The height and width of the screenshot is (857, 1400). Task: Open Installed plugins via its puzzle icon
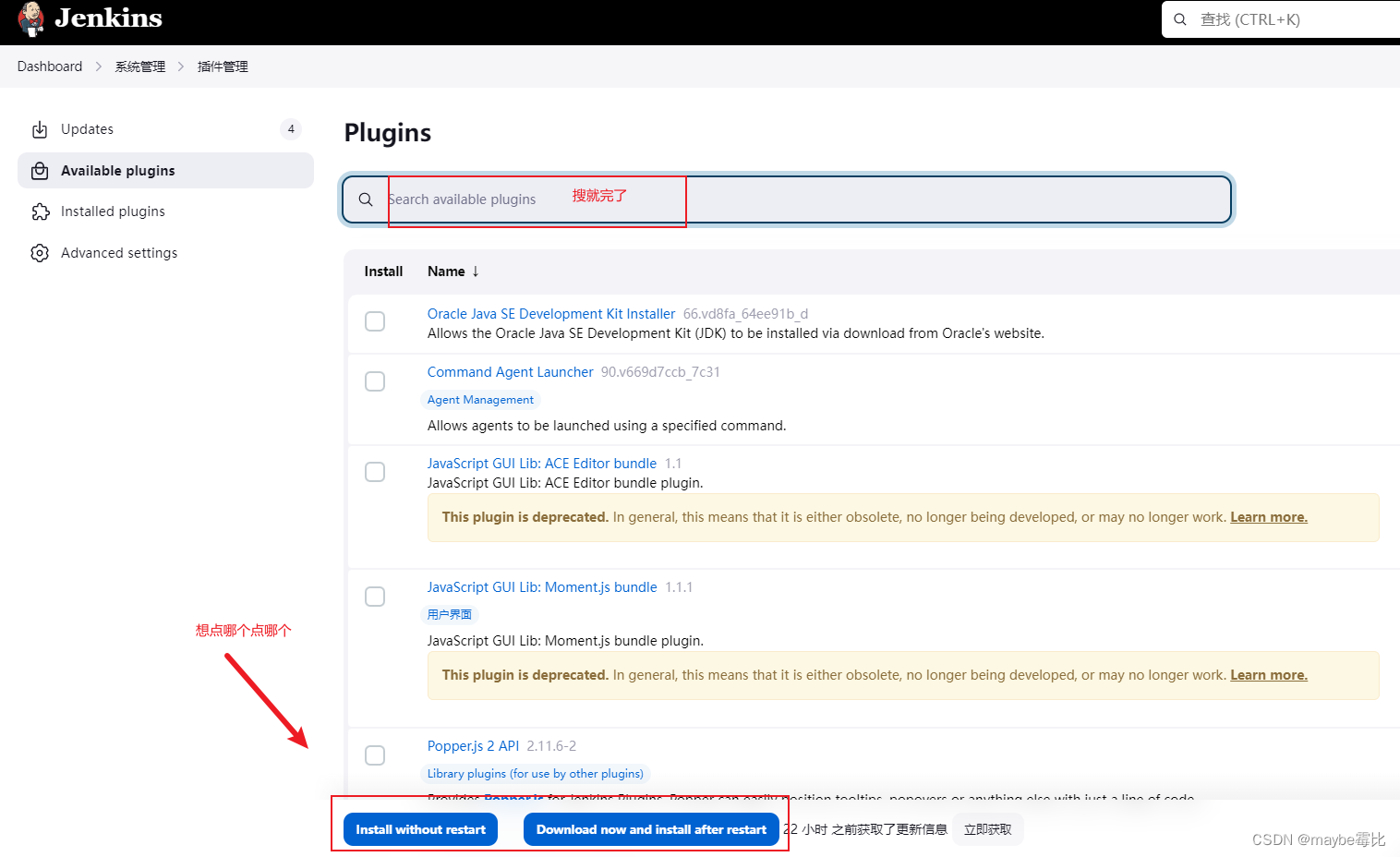[40, 211]
